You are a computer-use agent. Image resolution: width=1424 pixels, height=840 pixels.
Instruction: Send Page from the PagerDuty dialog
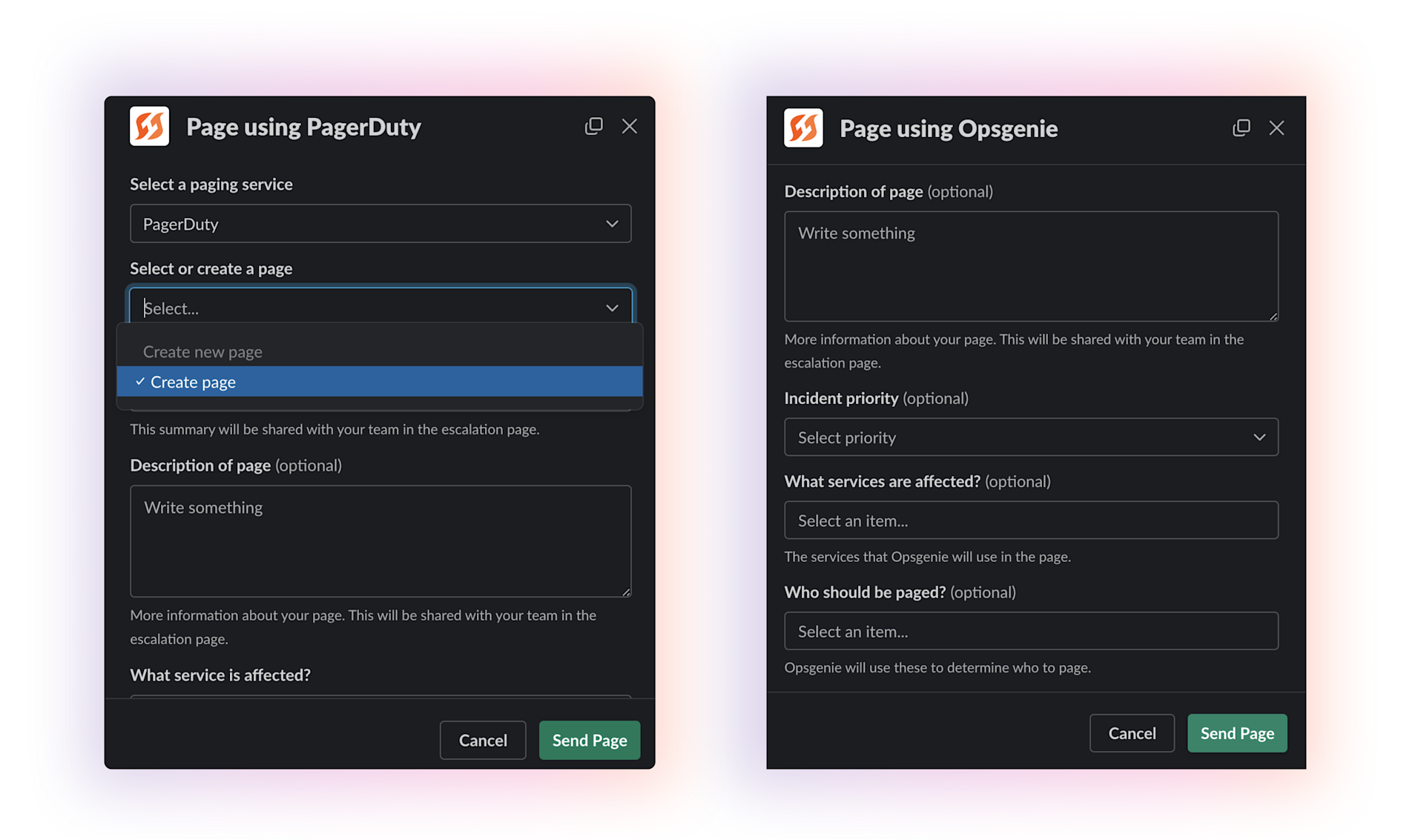[x=589, y=740]
